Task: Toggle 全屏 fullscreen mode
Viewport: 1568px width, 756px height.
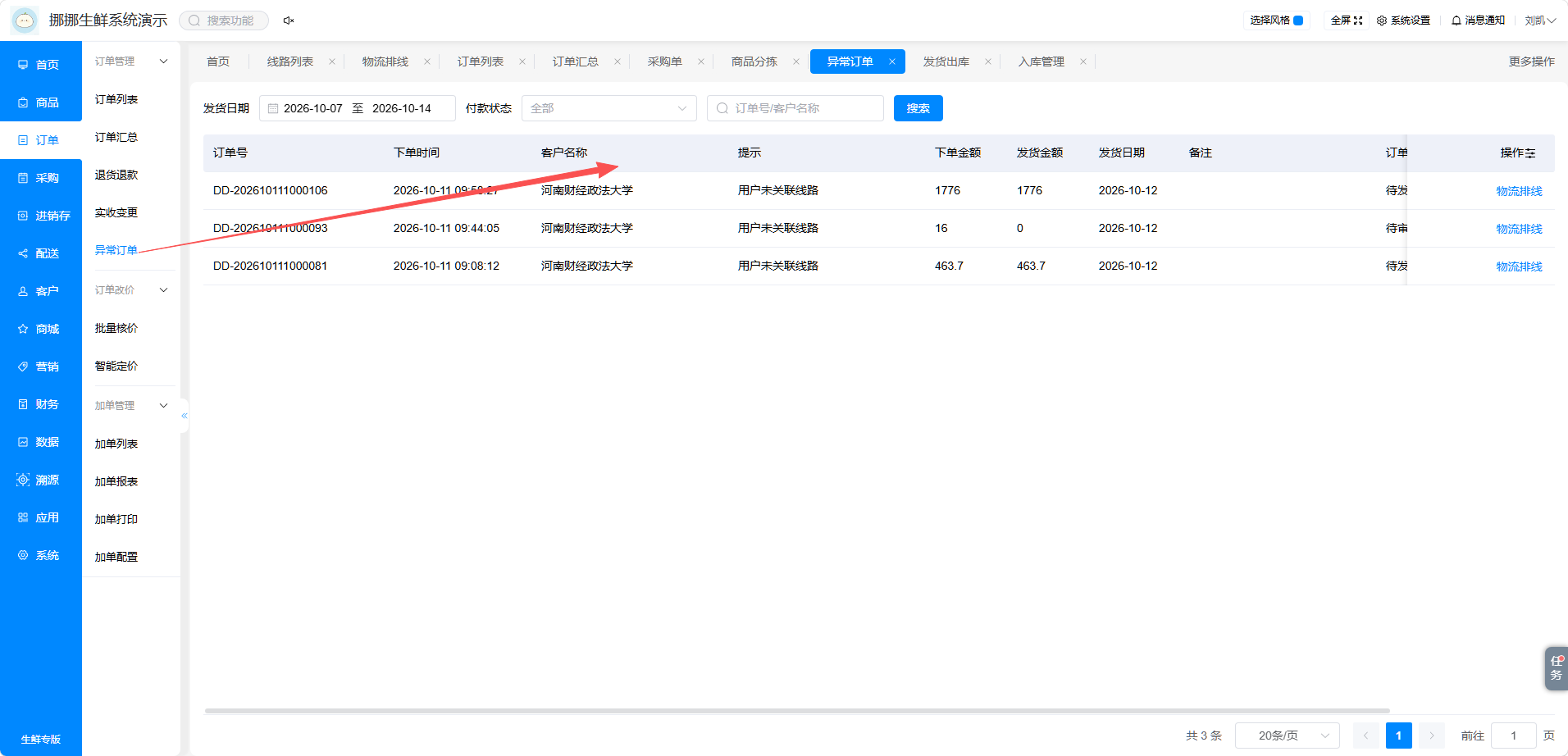Action: [x=1347, y=20]
